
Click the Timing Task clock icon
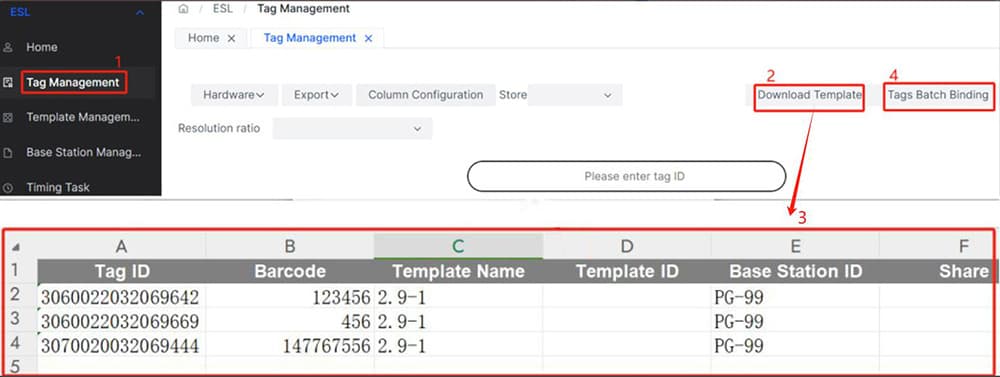click(8, 188)
